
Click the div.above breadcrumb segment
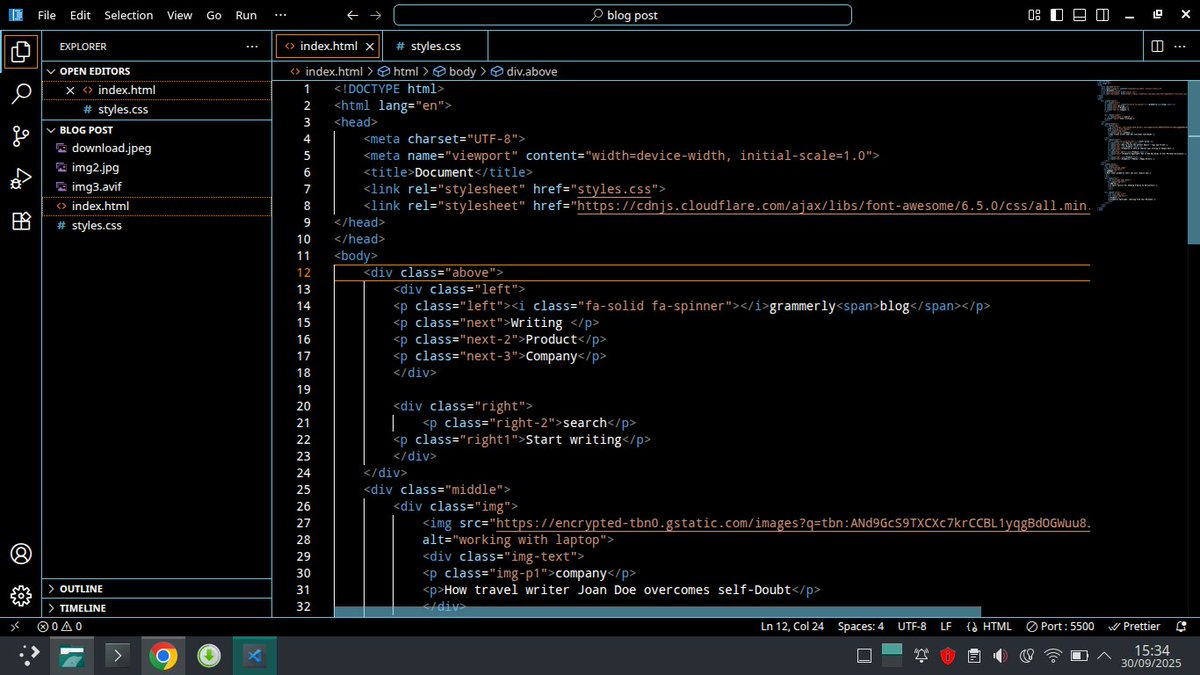coord(524,71)
